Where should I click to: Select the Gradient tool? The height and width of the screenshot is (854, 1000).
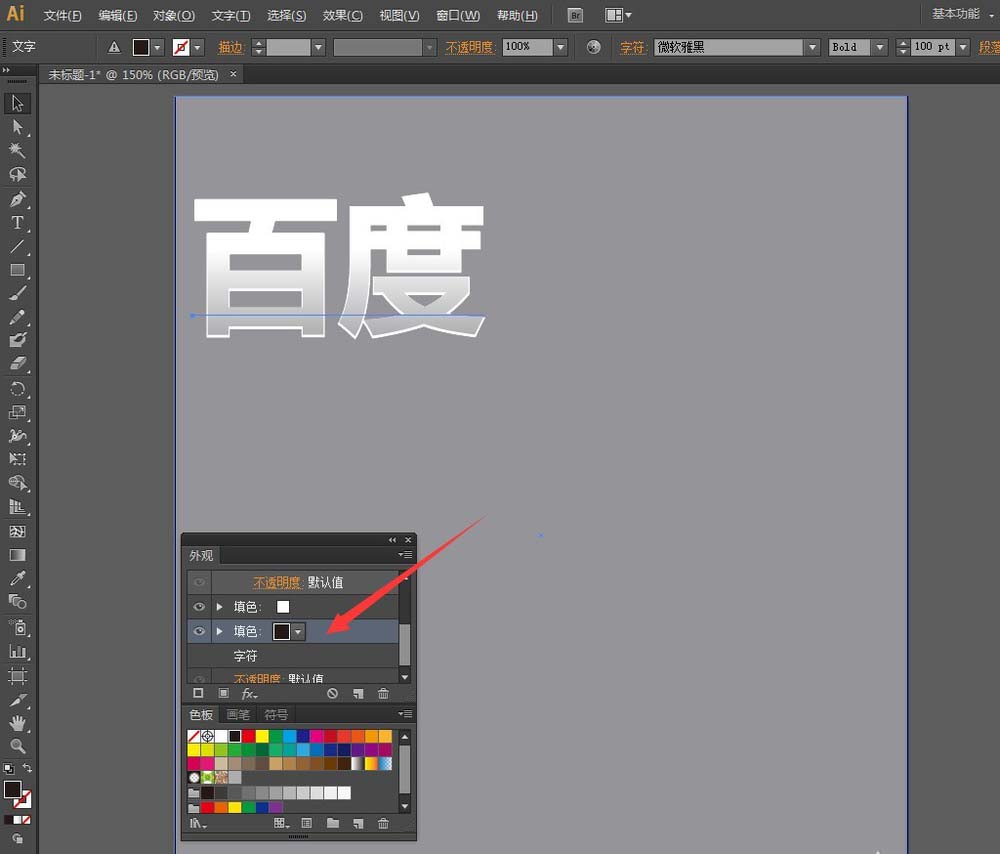coord(17,555)
